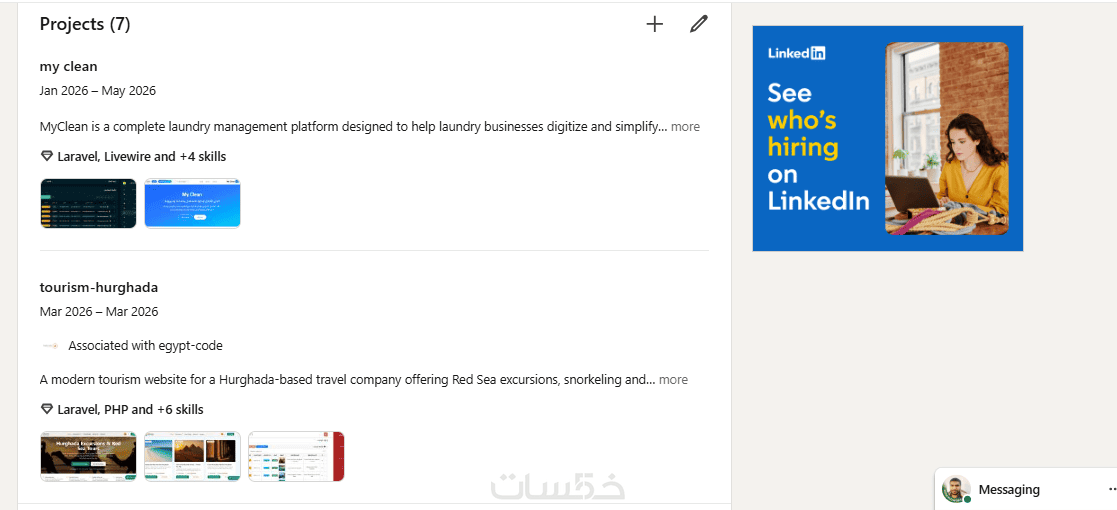Click the Messaging profile avatar
Viewport: 1117px width, 510px height.
tap(956, 489)
